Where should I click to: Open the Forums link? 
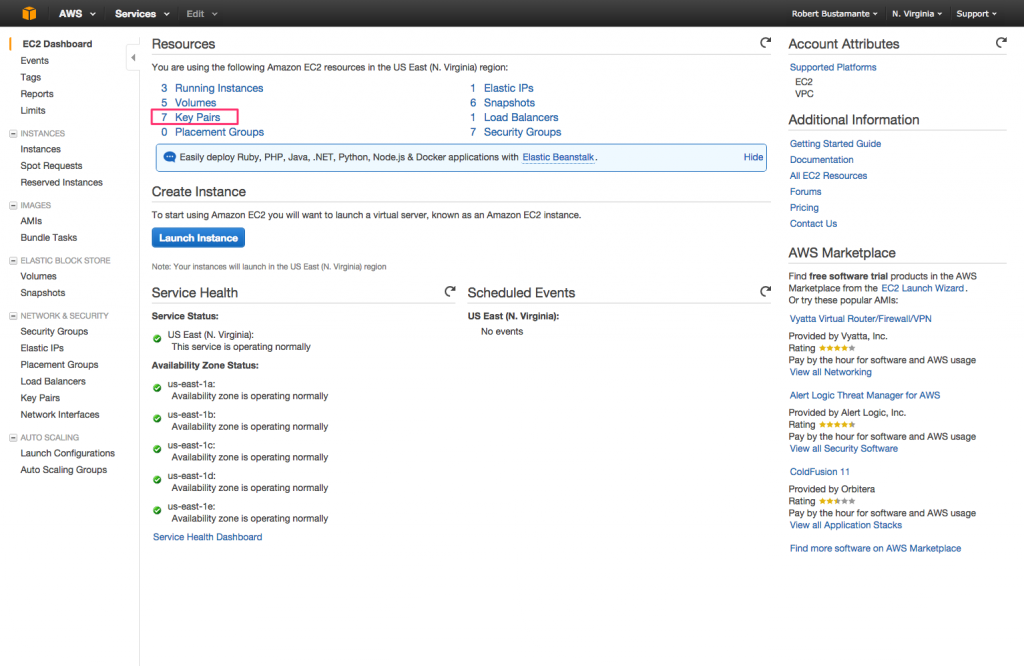805,191
